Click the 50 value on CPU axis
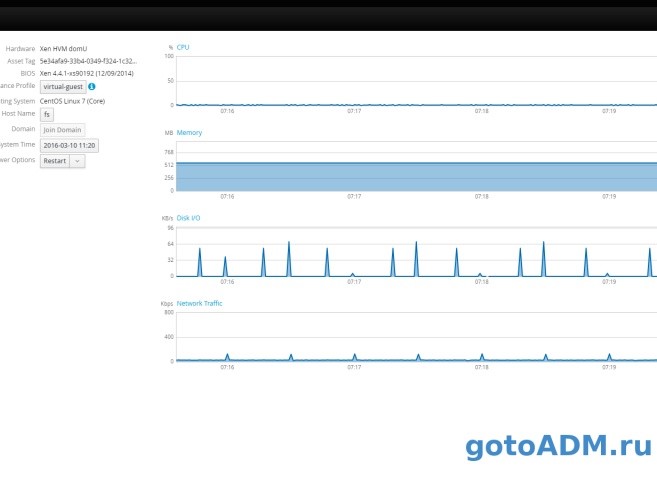 (171, 81)
